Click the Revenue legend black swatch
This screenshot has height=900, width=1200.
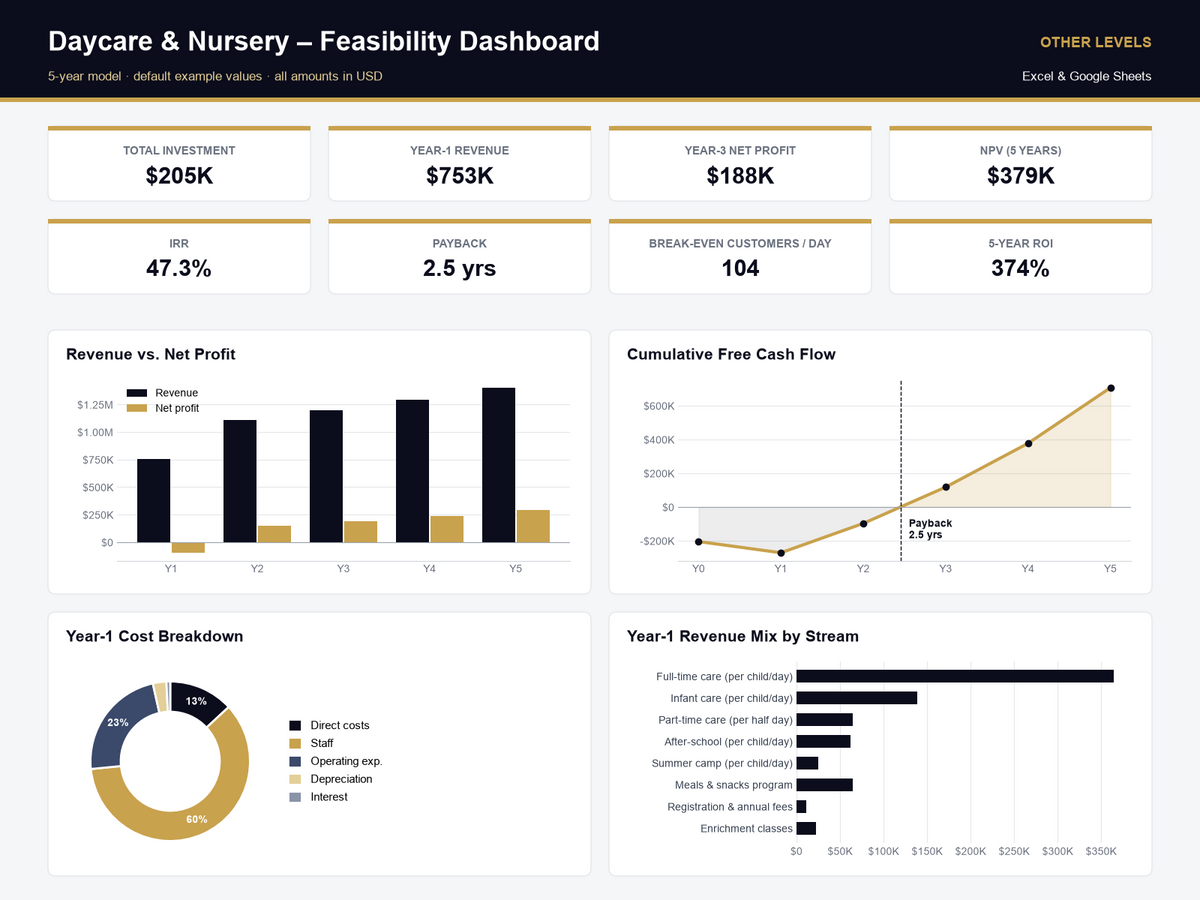(137, 393)
